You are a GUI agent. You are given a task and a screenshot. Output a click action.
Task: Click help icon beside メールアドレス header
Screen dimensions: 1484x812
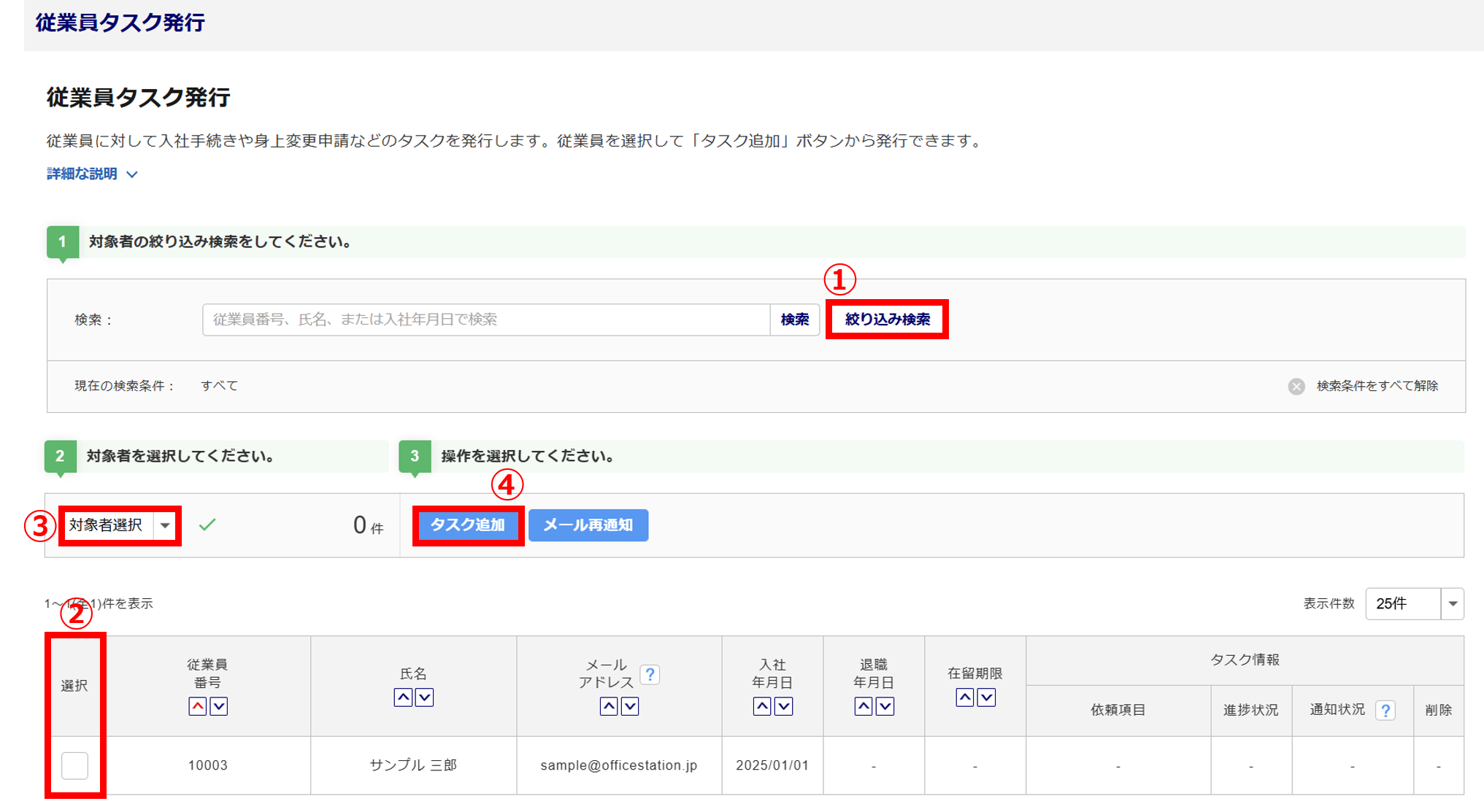coord(650,674)
